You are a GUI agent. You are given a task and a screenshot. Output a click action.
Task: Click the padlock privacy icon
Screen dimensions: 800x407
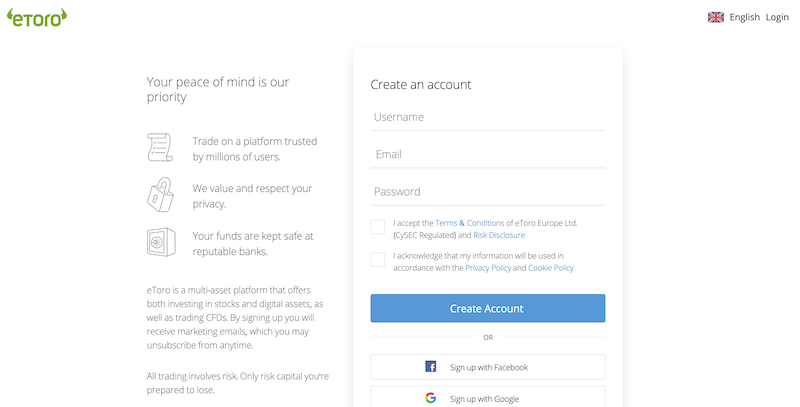(161, 194)
